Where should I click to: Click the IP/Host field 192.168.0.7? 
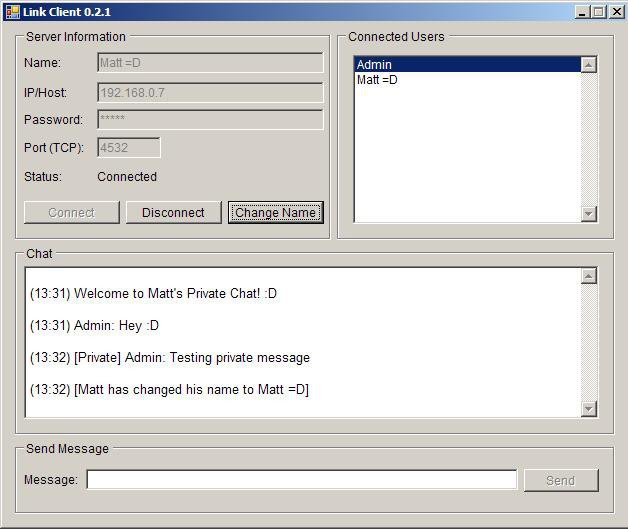click(x=210, y=93)
